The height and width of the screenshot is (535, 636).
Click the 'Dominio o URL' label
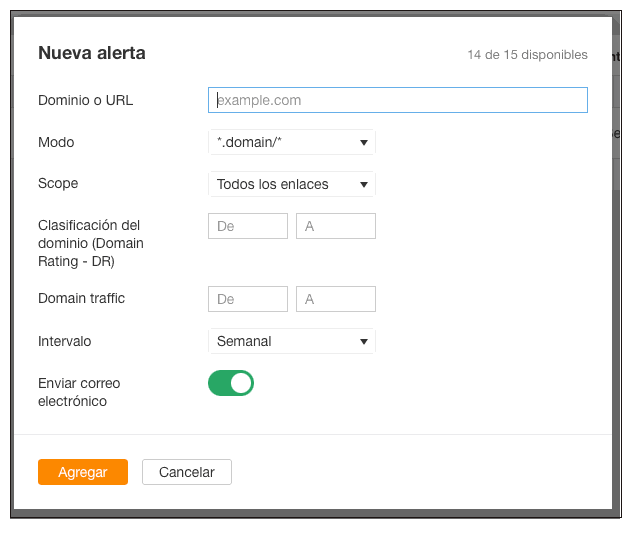click(x=85, y=100)
